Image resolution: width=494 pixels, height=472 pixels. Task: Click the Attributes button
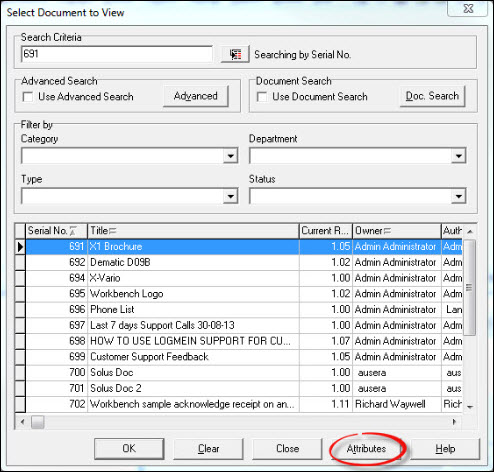366,449
